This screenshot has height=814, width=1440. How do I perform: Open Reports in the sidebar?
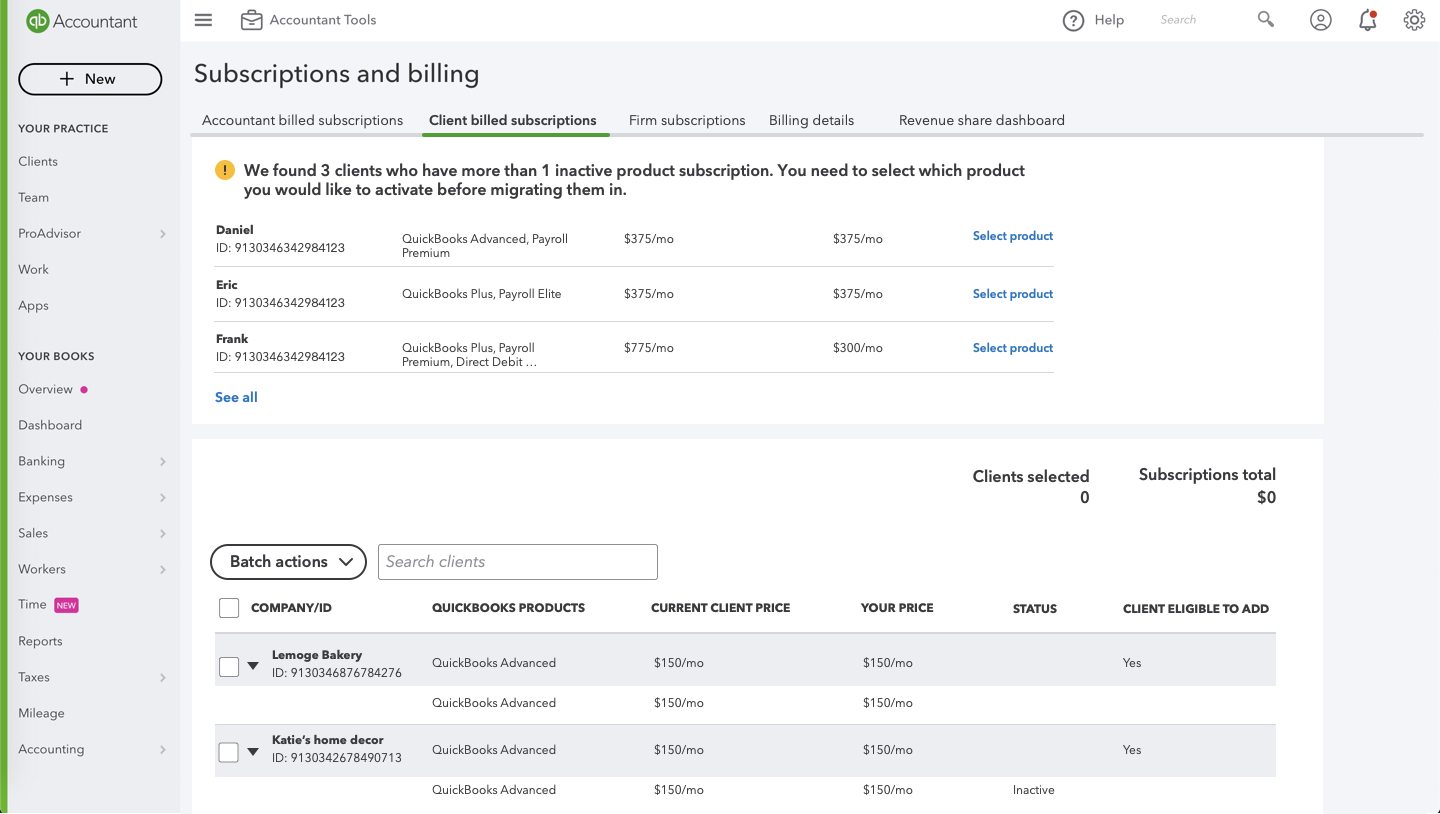tap(40, 642)
